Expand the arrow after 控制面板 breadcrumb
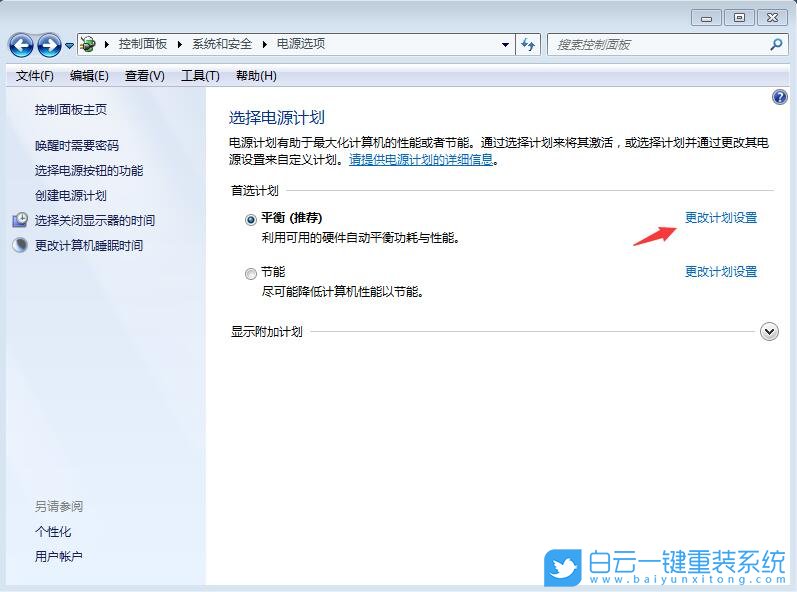This screenshot has height=592, width=797. (x=180, y=45)
